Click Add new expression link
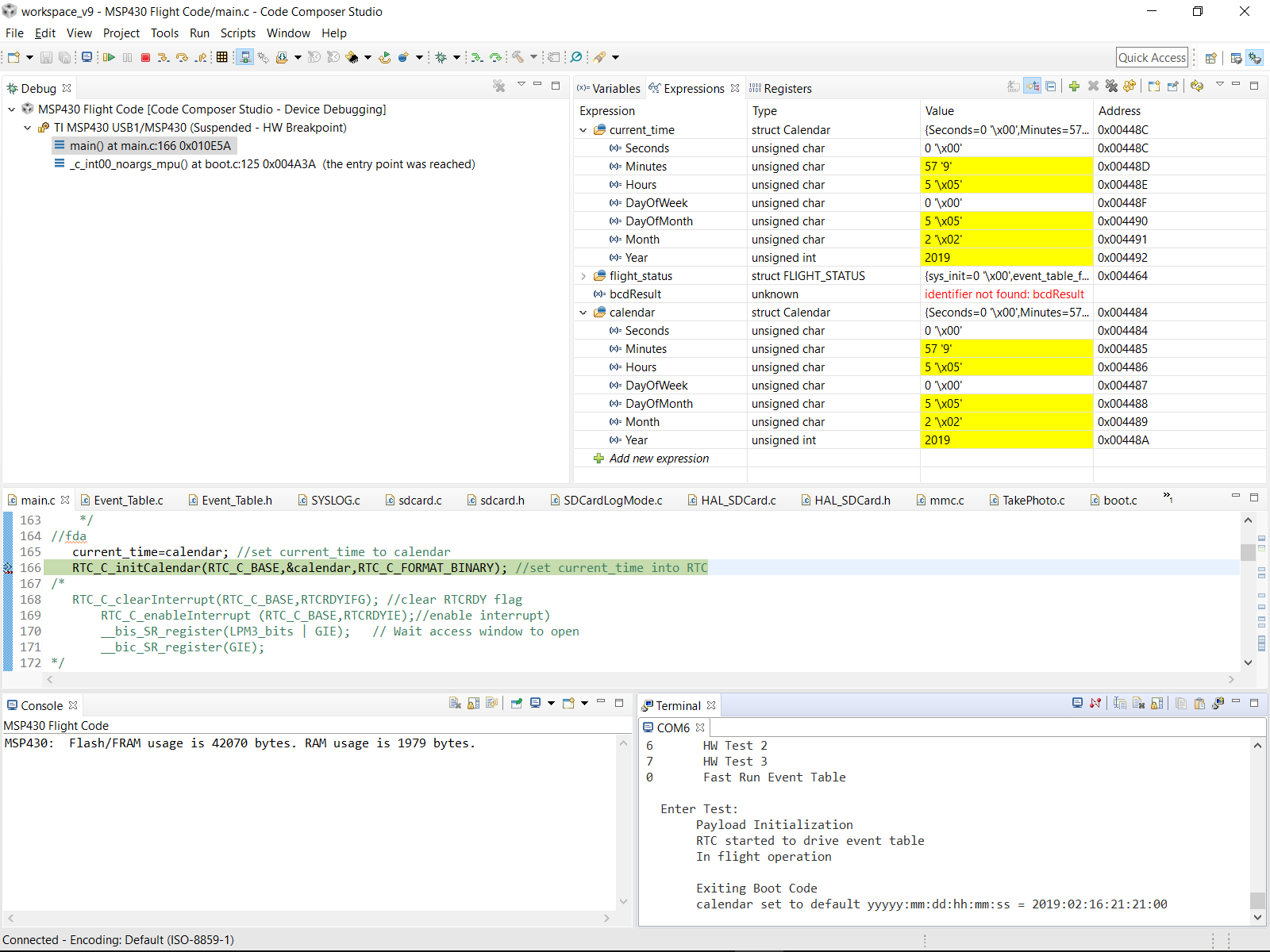Viewport: 1270px width, 952px height. (x=659, y=459)
